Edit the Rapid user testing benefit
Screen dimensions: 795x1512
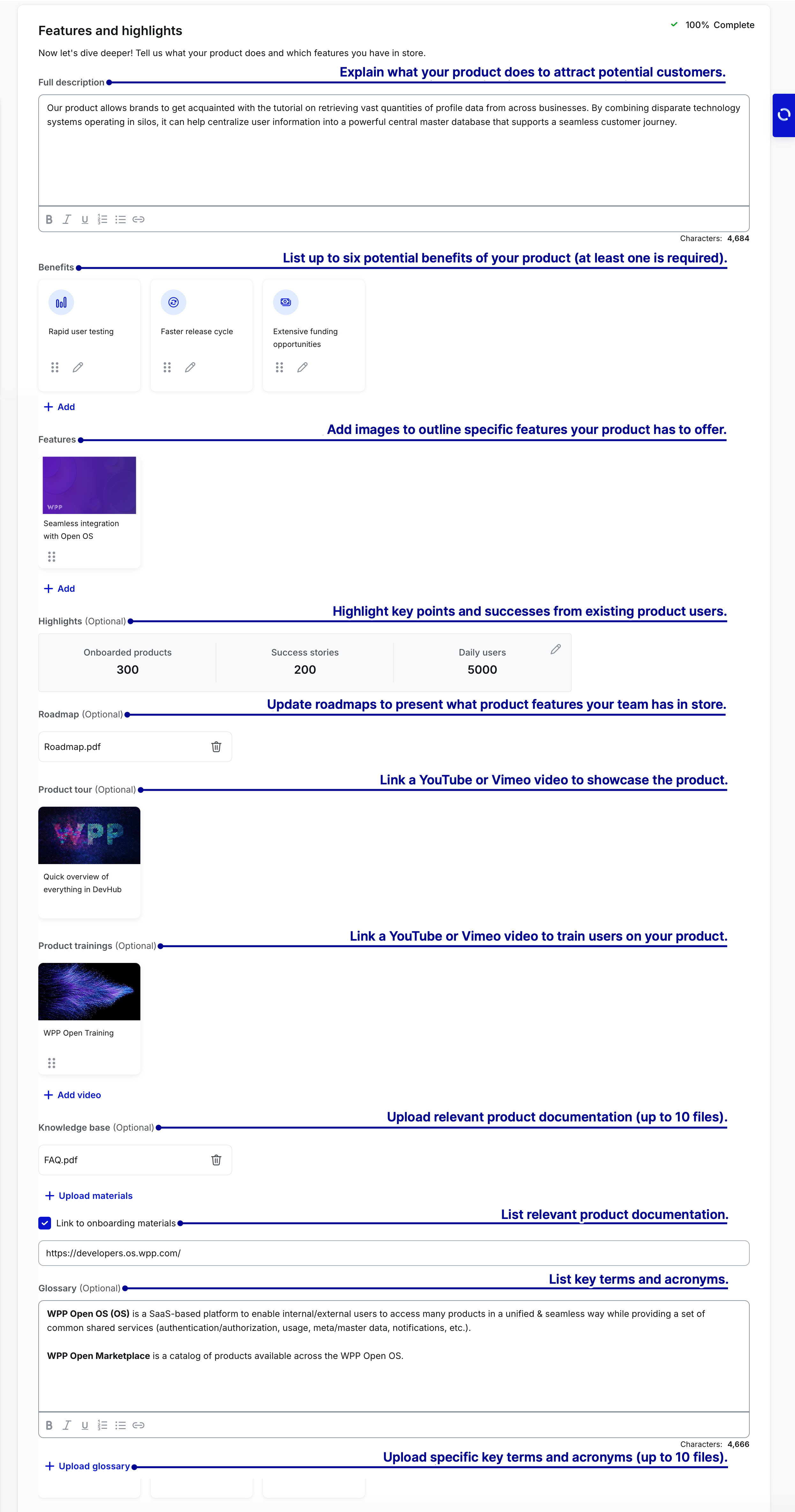pyautogui.click(x=78, y=367)
